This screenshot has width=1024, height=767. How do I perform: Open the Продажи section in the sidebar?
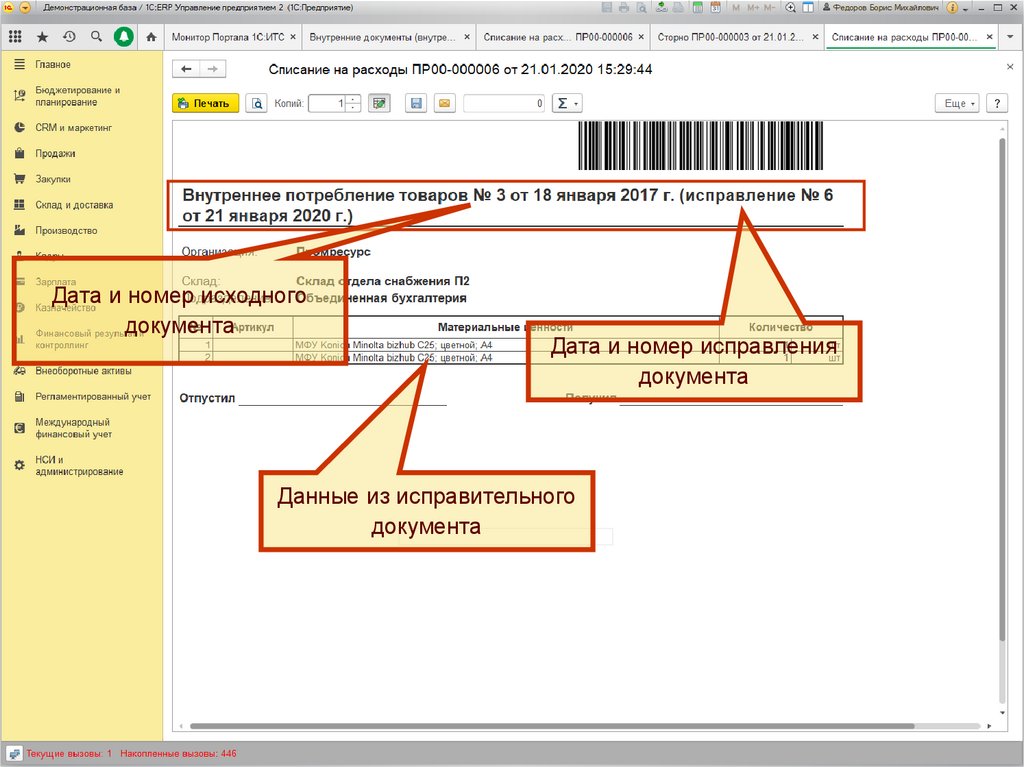(55, 154)
